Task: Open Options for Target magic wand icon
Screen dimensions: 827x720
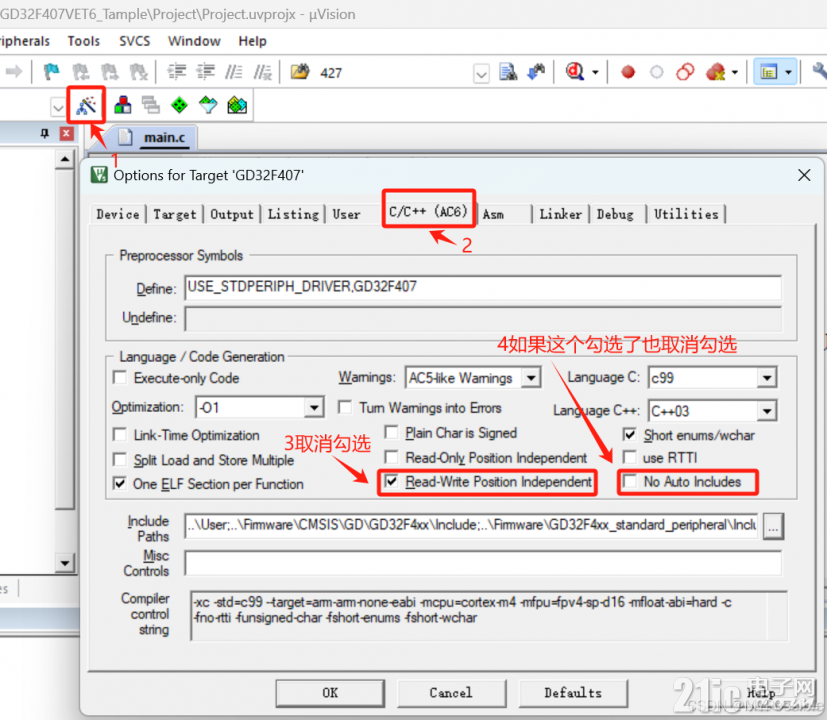Action: (x=86, y=105)
